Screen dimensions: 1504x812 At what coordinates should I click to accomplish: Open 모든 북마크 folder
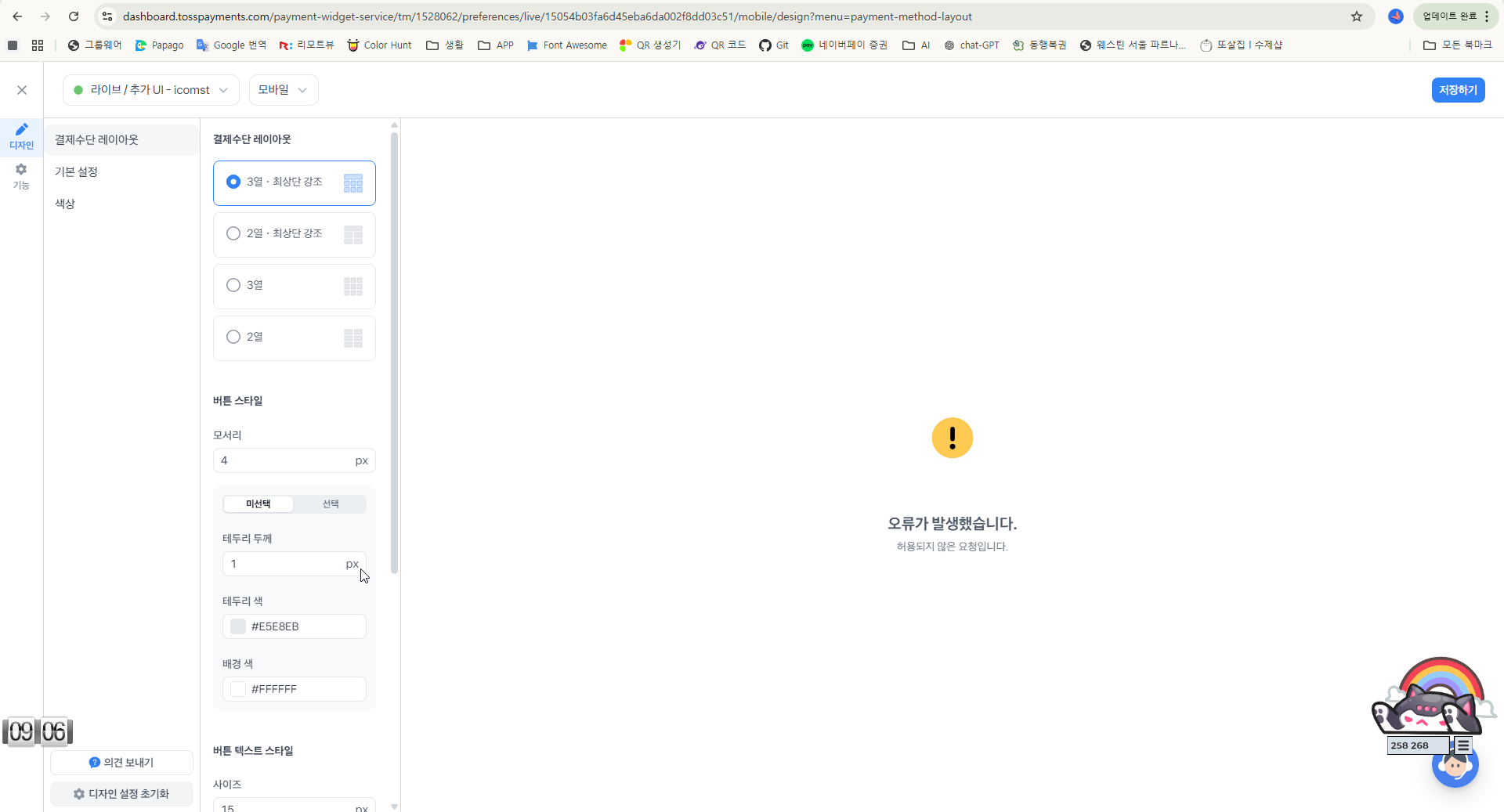click(1458, 45)
